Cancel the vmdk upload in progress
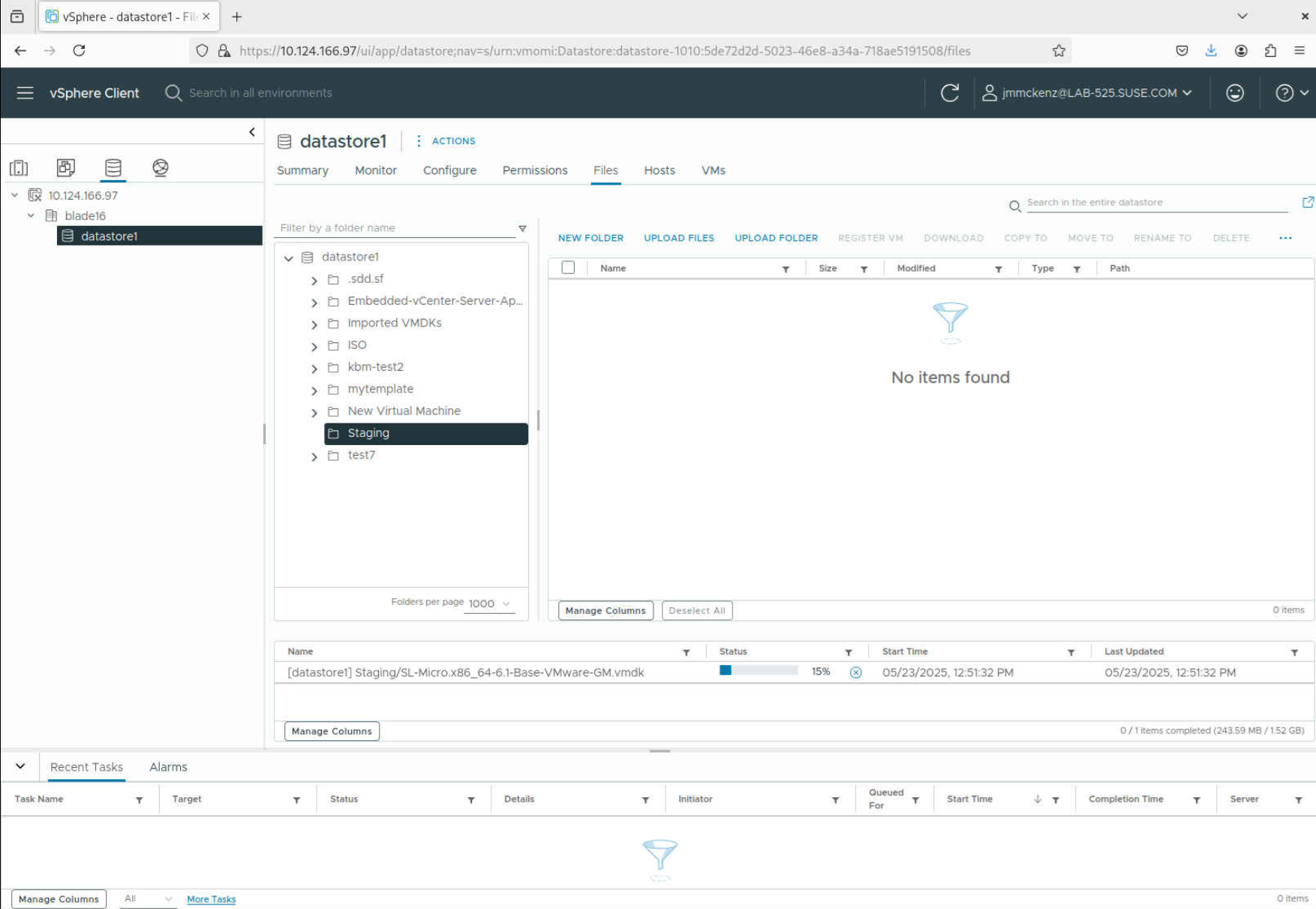The height and width of the screenshot is (909, 1316). 855,673
